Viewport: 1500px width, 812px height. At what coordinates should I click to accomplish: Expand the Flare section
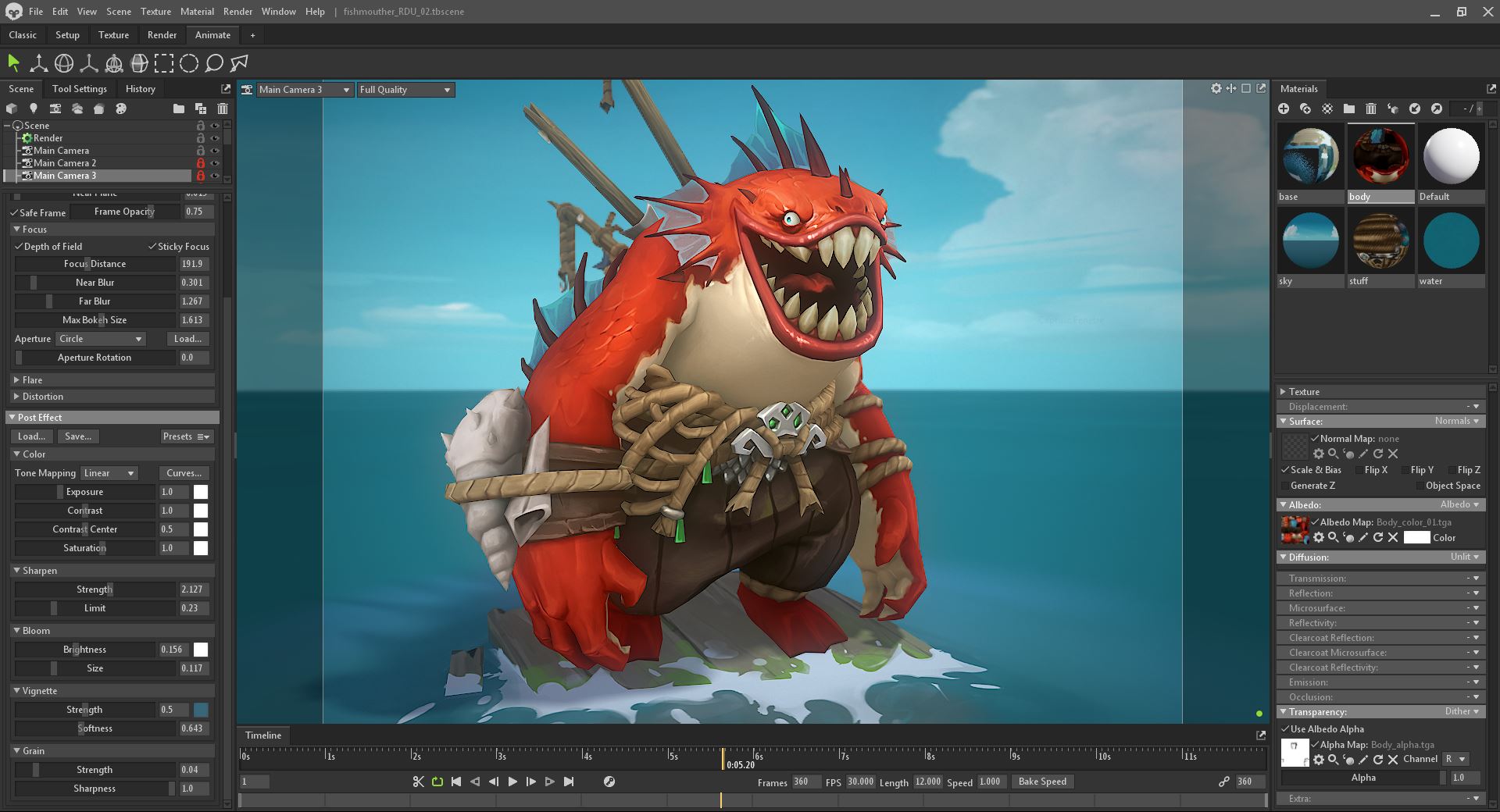(x=32, y=380)
